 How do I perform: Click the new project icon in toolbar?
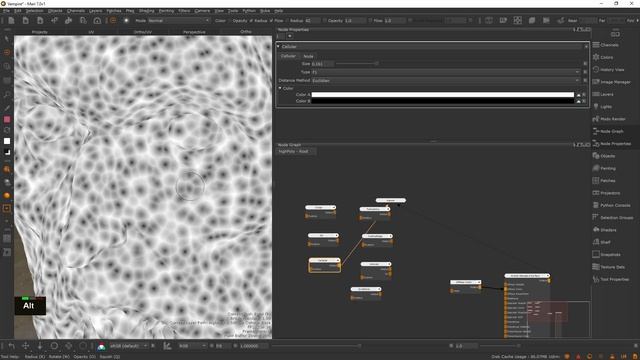pyautogui.click(x=11, y=20)
